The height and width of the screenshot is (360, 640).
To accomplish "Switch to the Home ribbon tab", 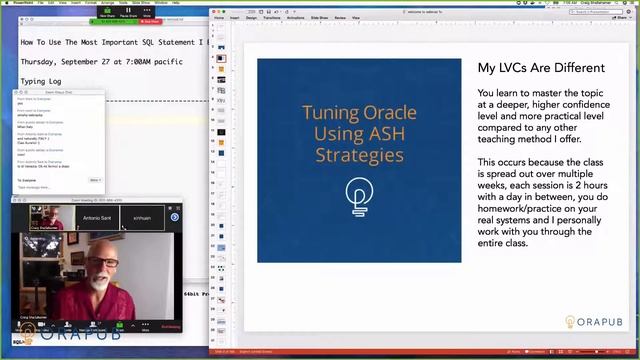I will 219,18.
